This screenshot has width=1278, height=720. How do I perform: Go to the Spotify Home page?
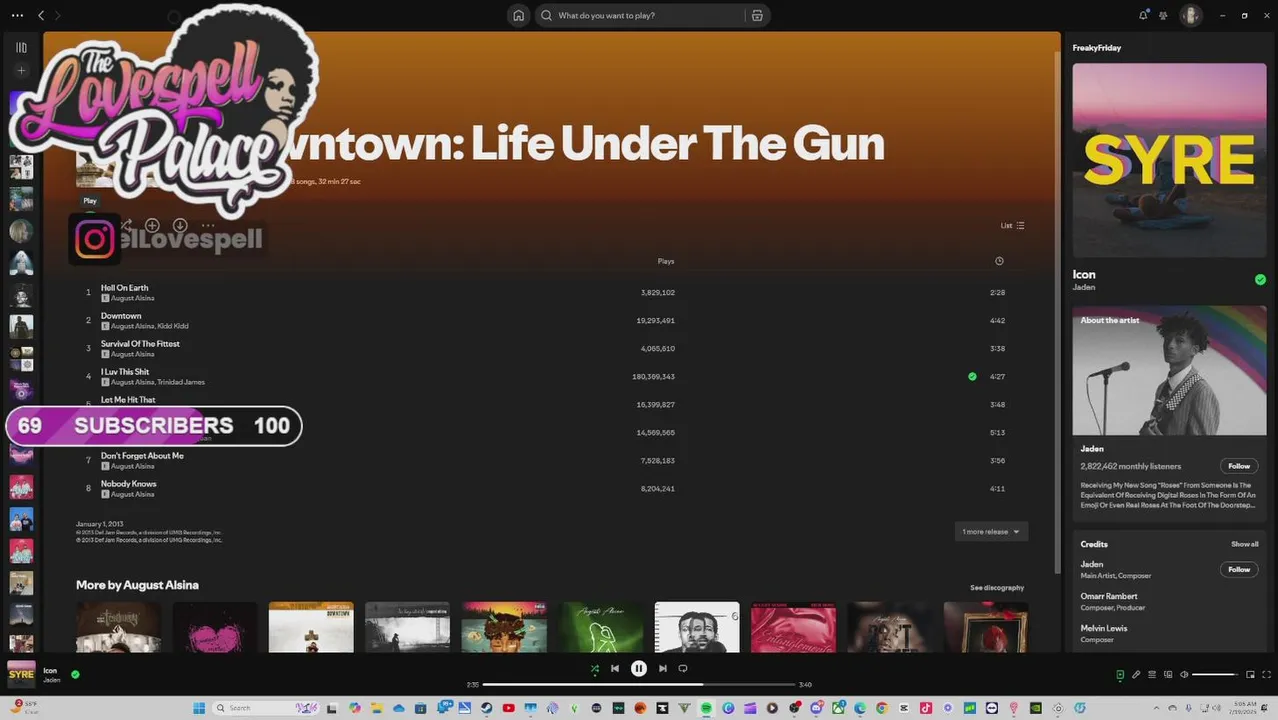(x=518, y=15)
